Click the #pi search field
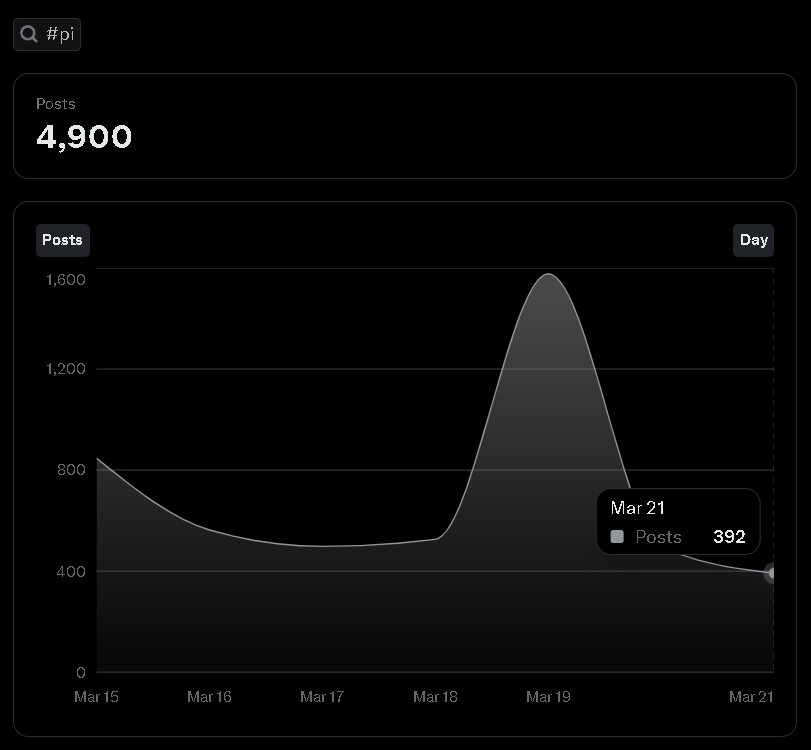This screenshot has width=811, height=750. pos(47,35)
